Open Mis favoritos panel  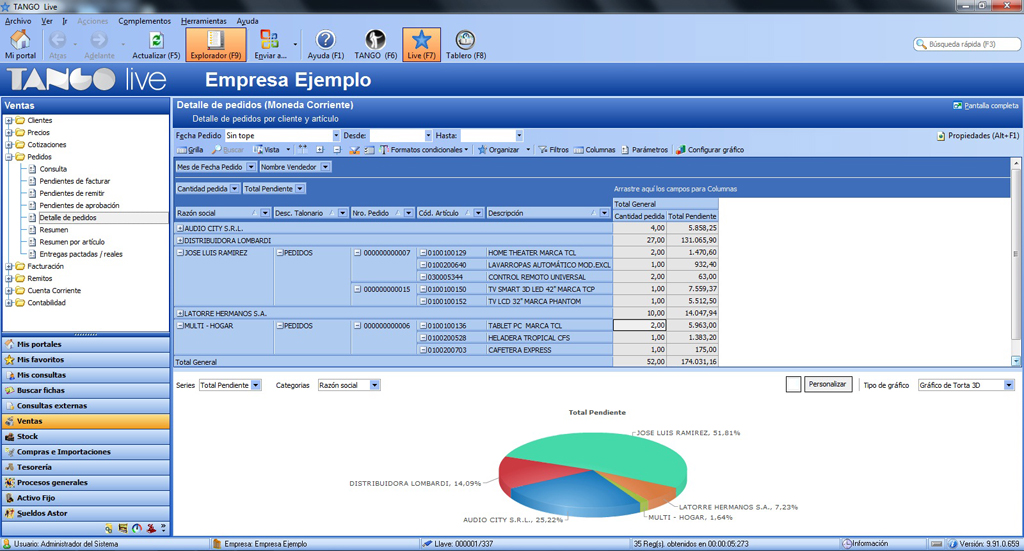86,360
